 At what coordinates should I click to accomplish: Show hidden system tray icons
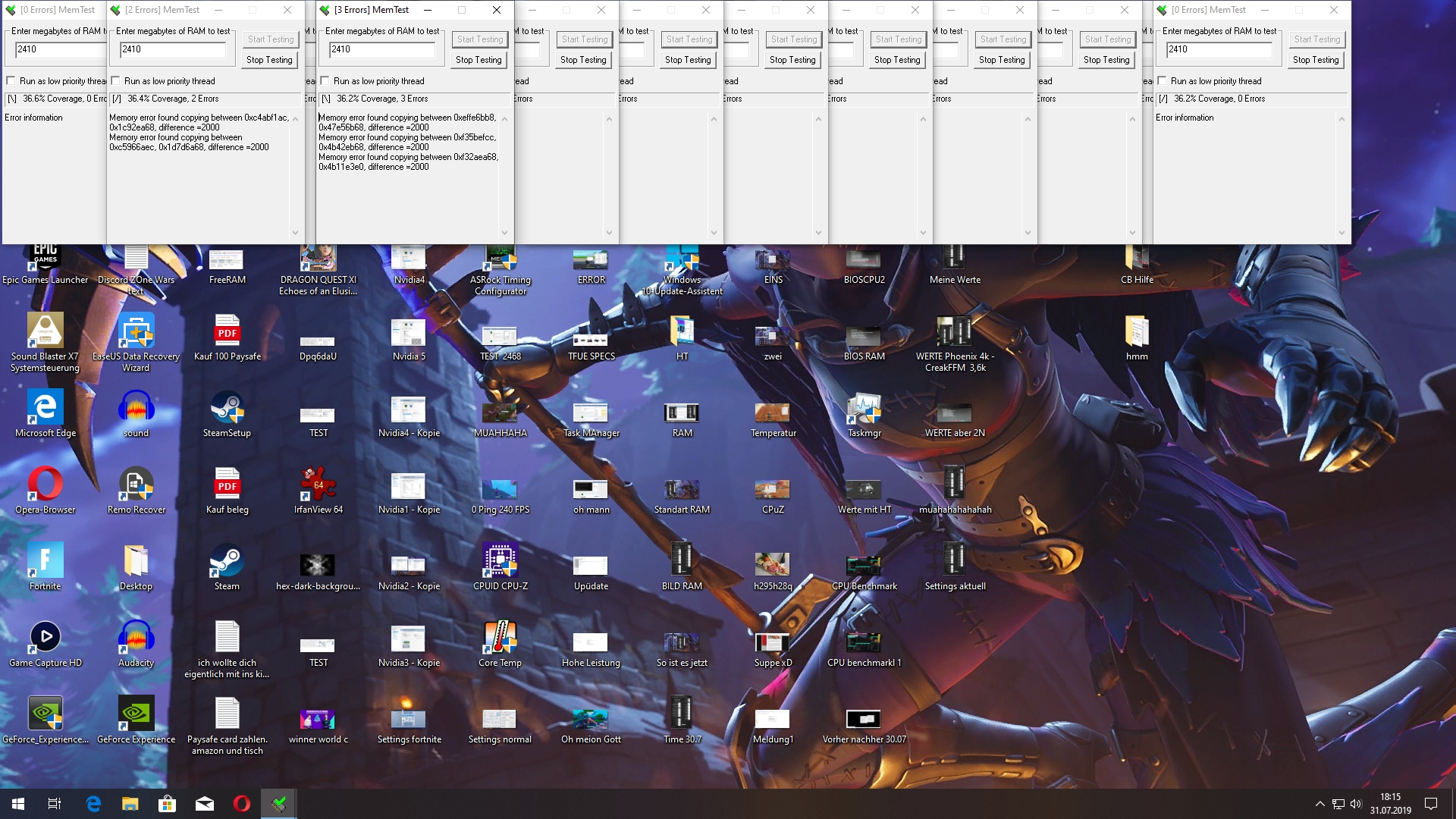[1319, 804]
